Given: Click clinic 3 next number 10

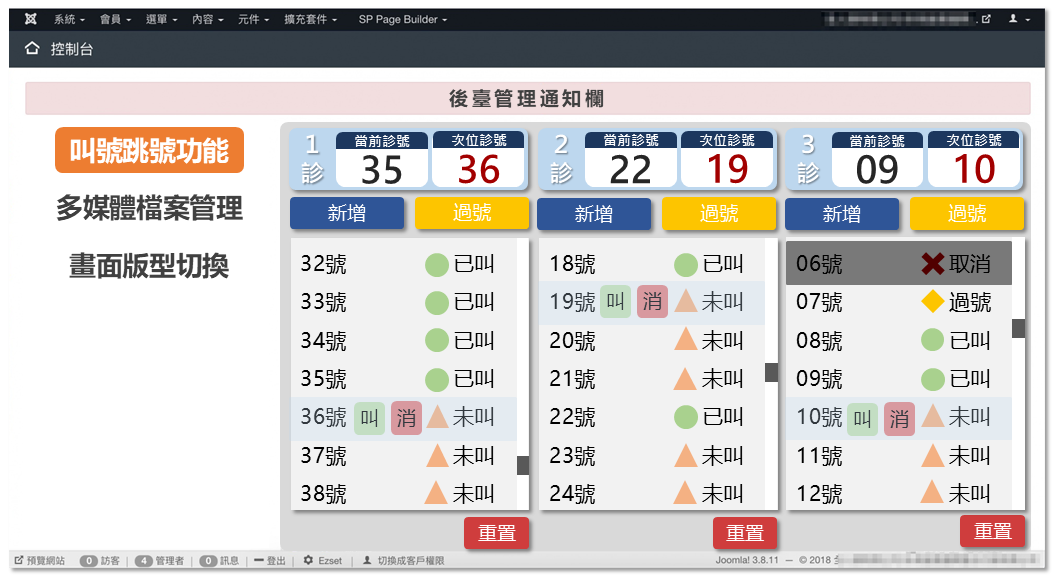Looking at the screenshot, I should pos(974,169).
